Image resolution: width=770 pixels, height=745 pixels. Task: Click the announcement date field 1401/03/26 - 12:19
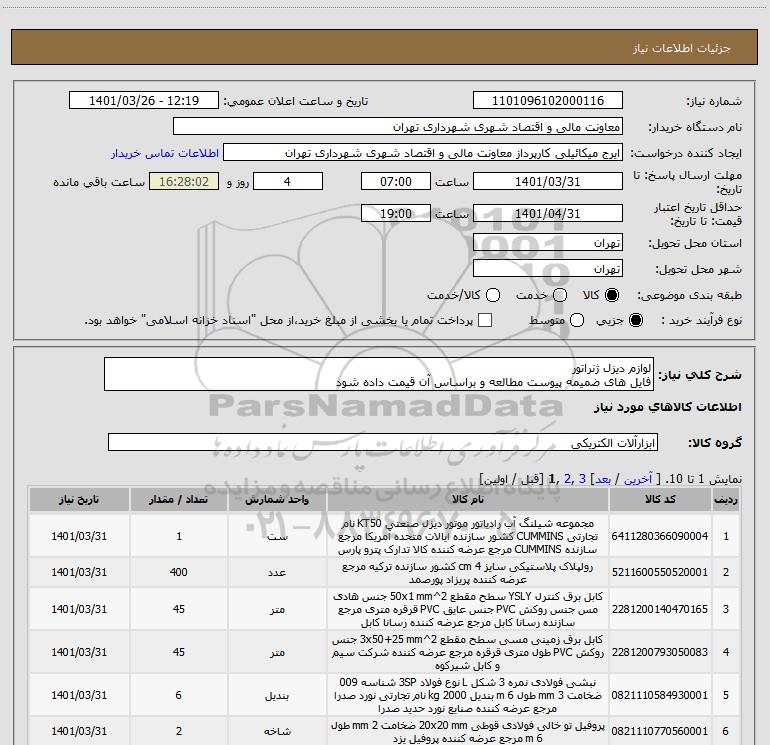[x=144, y=100]
